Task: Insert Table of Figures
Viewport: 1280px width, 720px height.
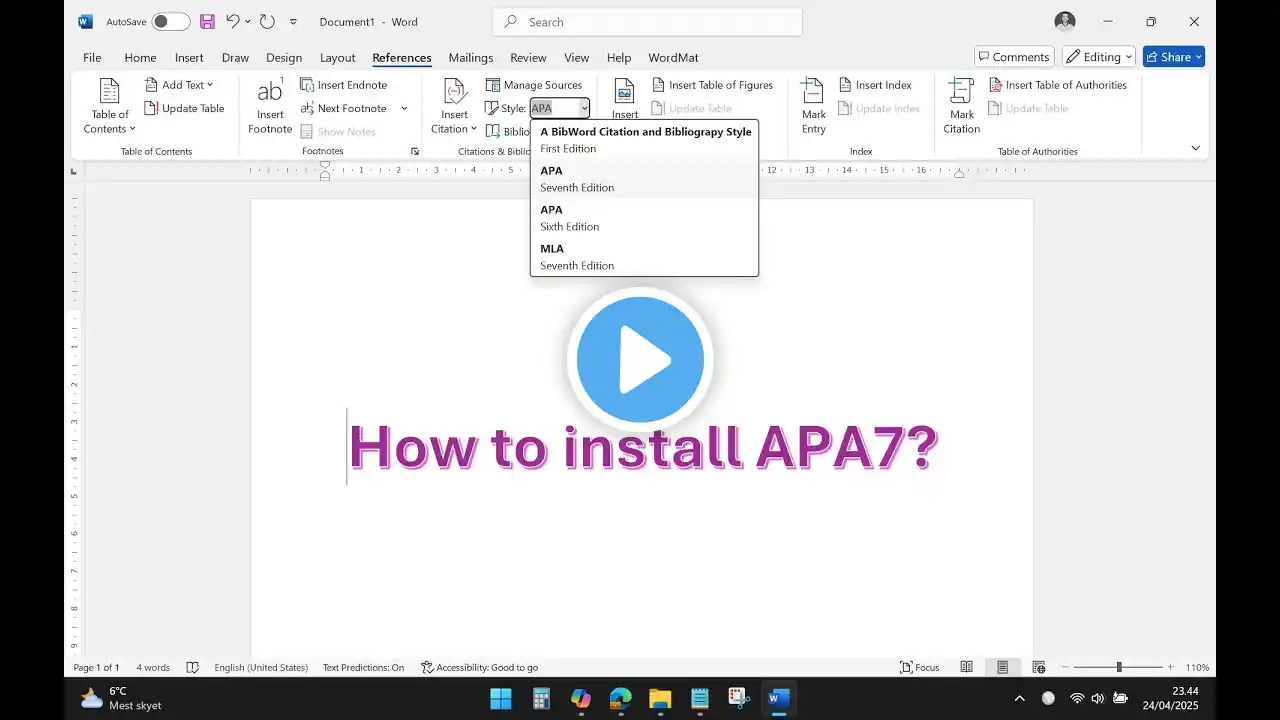Action: 713,85
